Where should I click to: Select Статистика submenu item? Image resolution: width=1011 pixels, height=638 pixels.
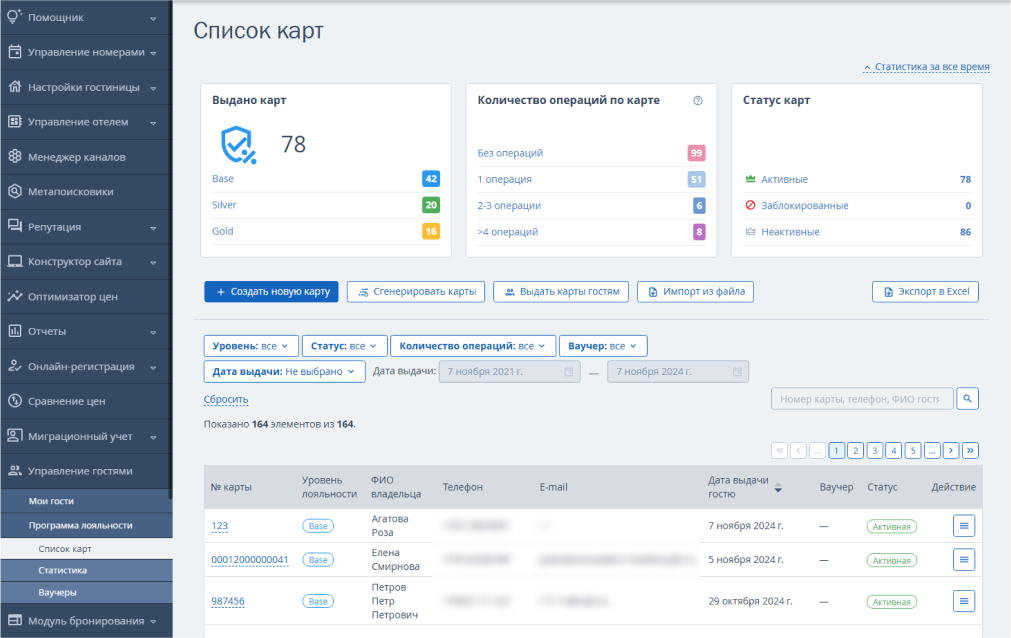pyautogui.click(x=63, y=570)
